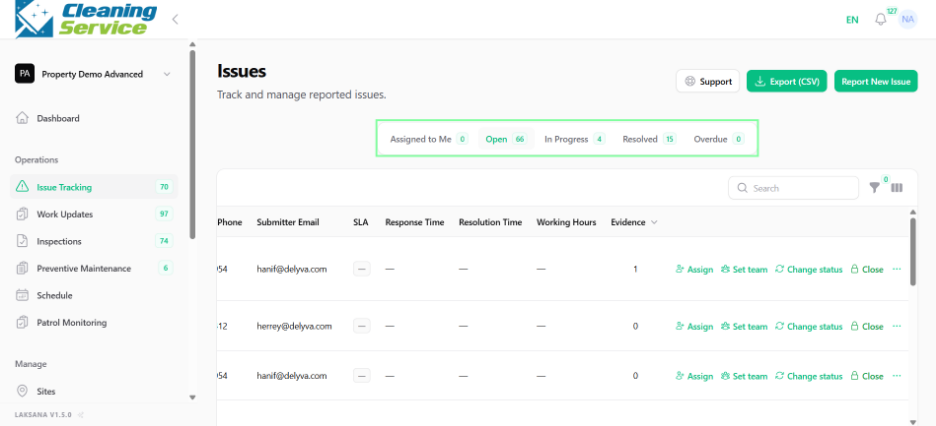936x426 pixels.
Task: Click herrey@delyva.com email cell
Action: [294, 326]
